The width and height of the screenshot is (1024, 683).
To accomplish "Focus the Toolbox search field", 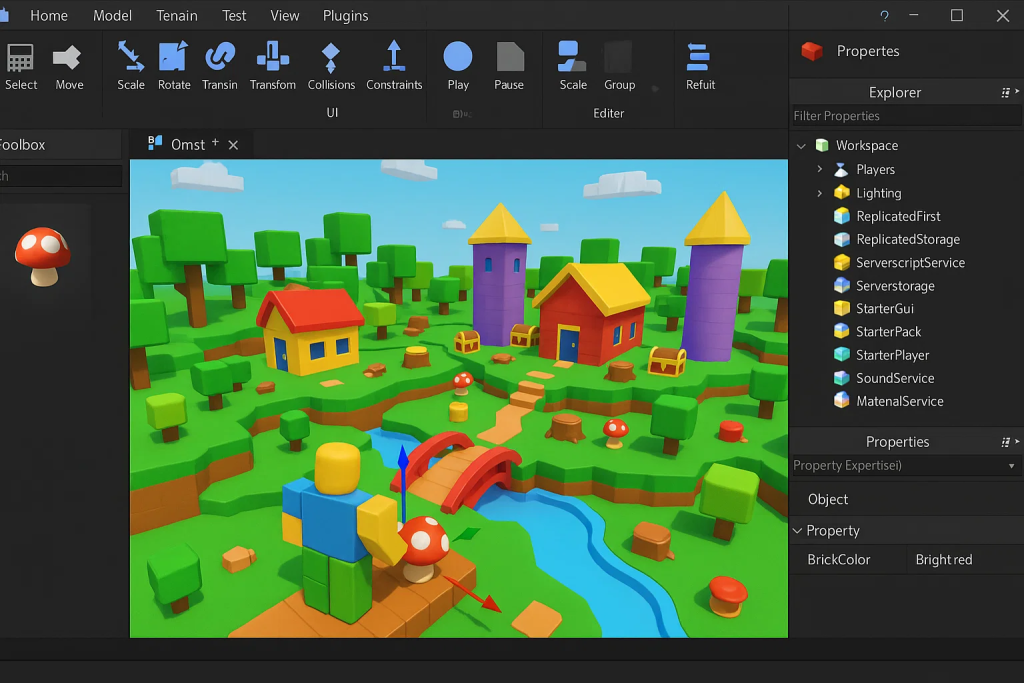I will click(x=61, y=176).
